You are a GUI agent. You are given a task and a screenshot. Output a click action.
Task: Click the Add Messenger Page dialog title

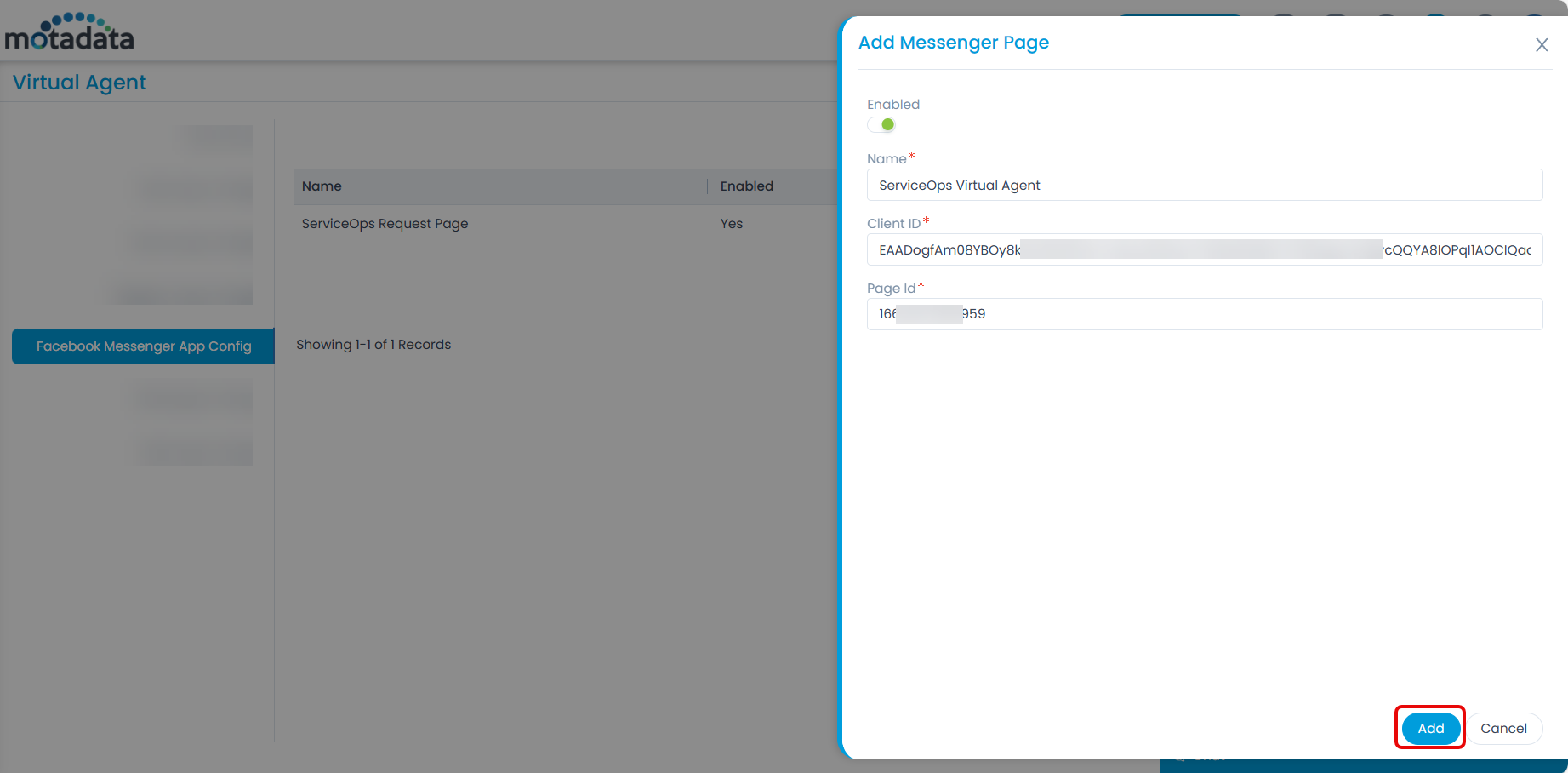(953, 43)
